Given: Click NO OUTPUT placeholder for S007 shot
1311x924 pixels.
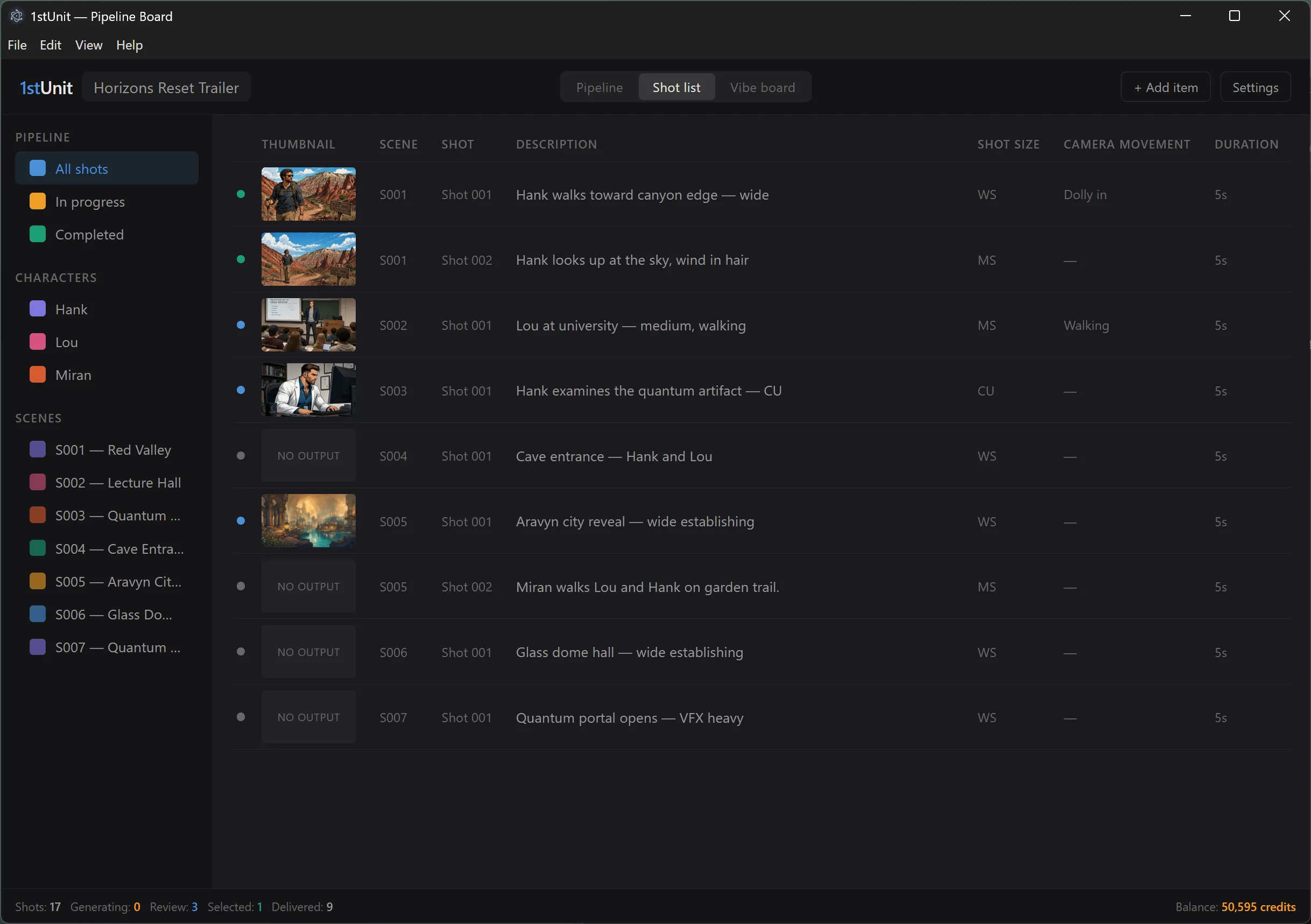Looking at the screenshot, I should coord(308,717).
